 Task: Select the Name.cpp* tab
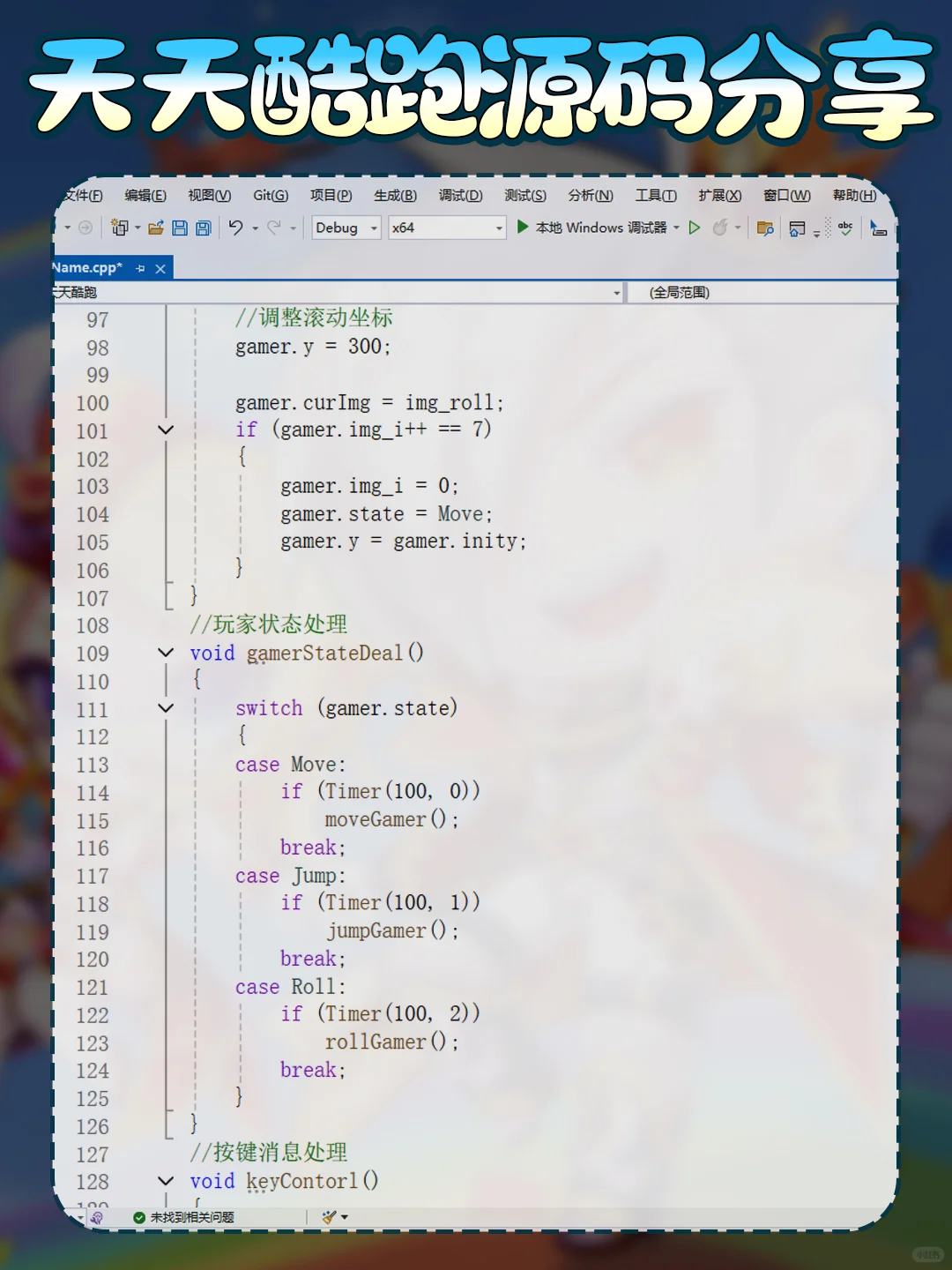click(87, 267)
